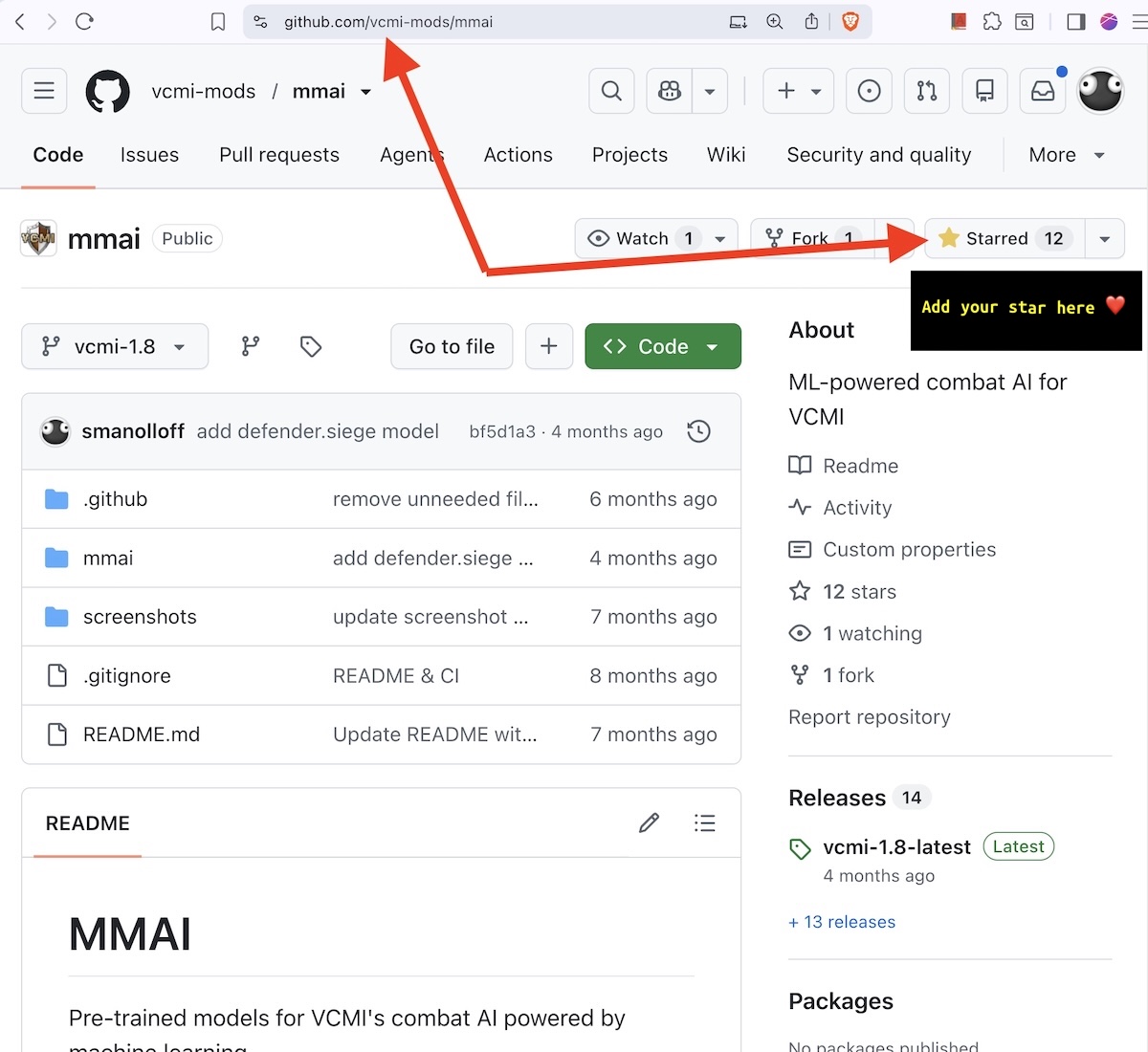Screen dimensions: 1148x1052
Task: Click Report repository link
Action: pyautogui.click(x=870, y=717)
